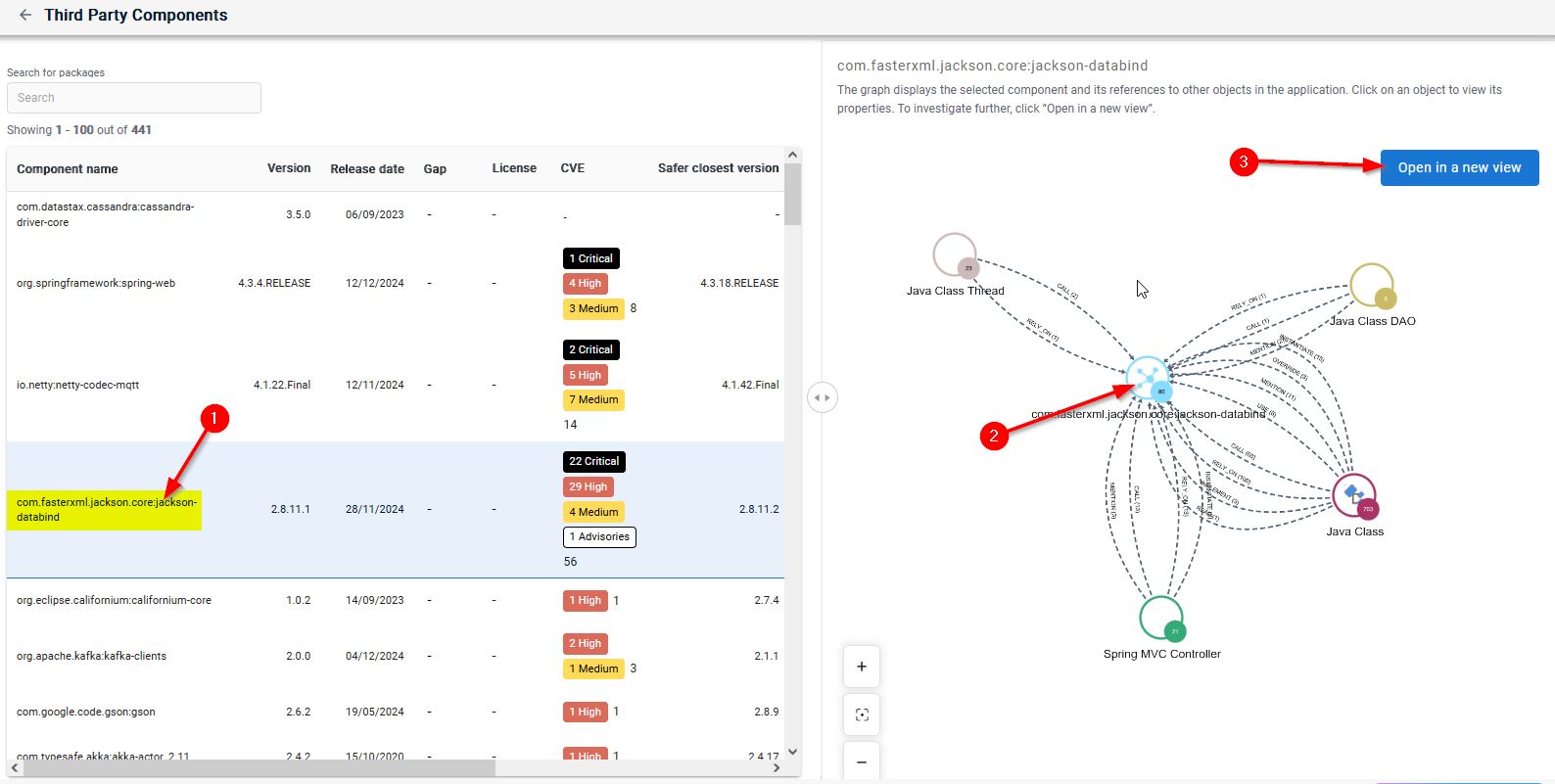Open in a new view
Image resolution: width=1555 pixels, height=784 pixels.
coord(1459,167)
